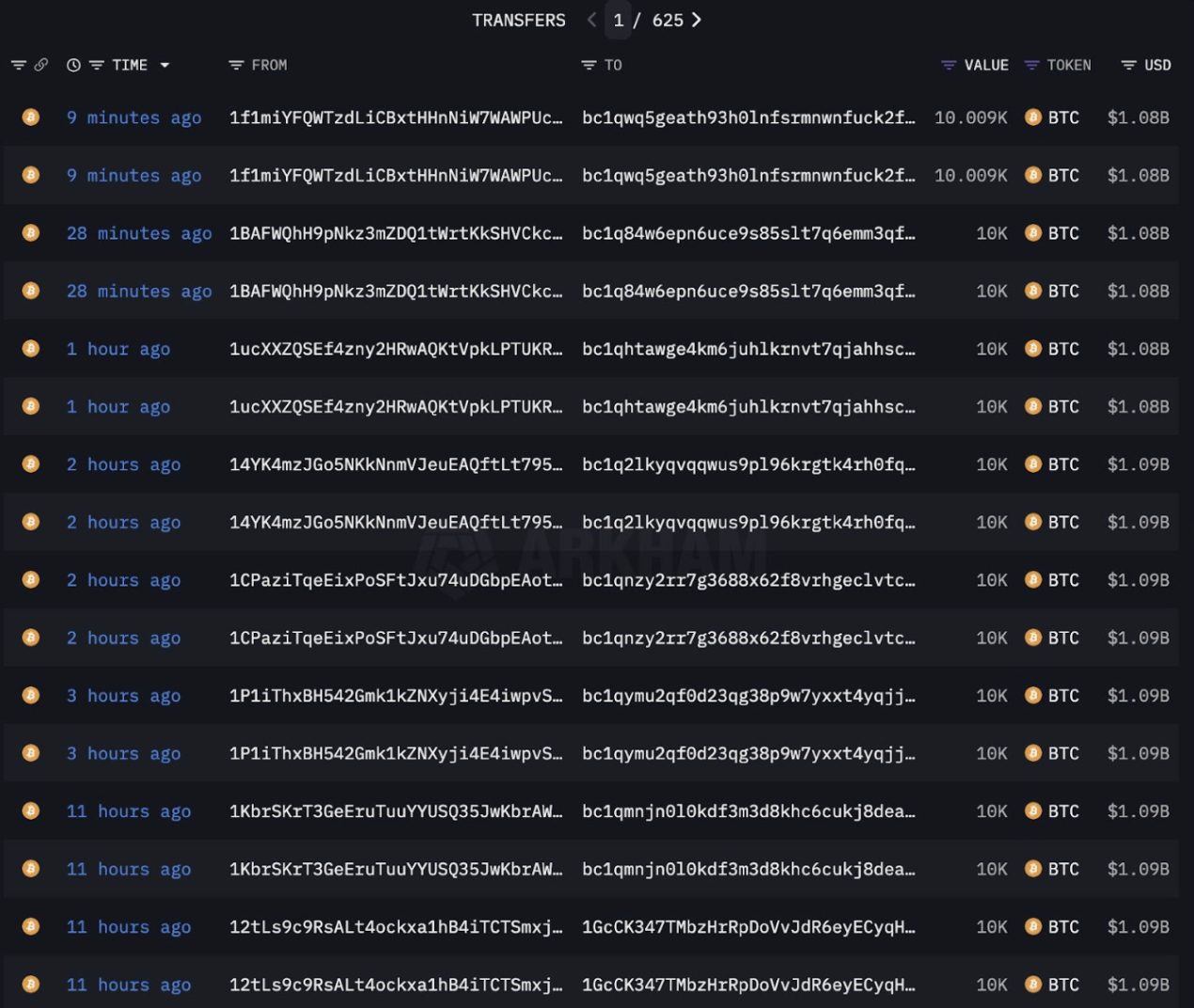Open the second '9 minutes ago' time link
The height and width of the screenshot is (1008, 1194).
click(x=134, y=175)
